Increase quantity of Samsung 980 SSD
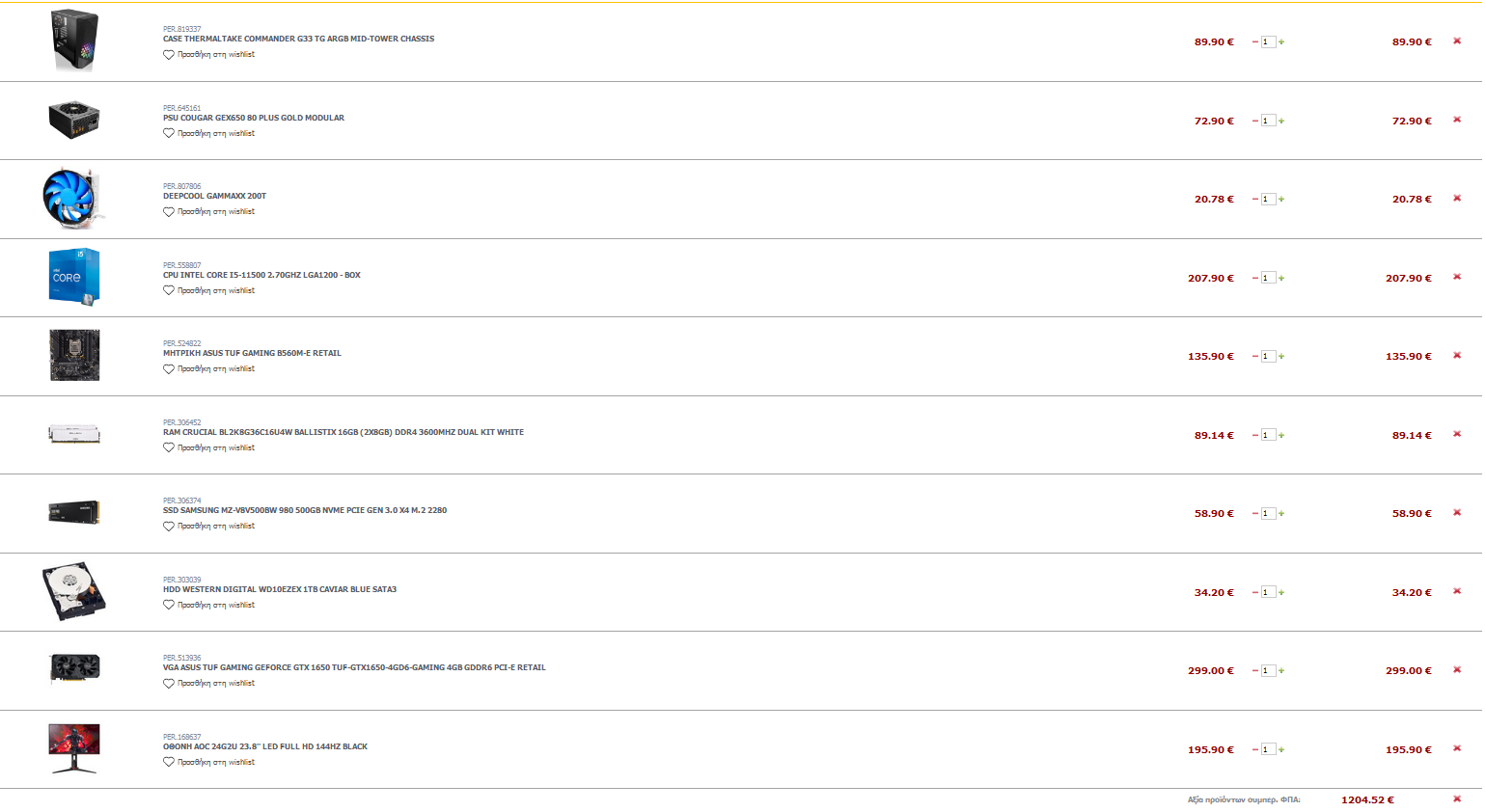 [1281, 513]
